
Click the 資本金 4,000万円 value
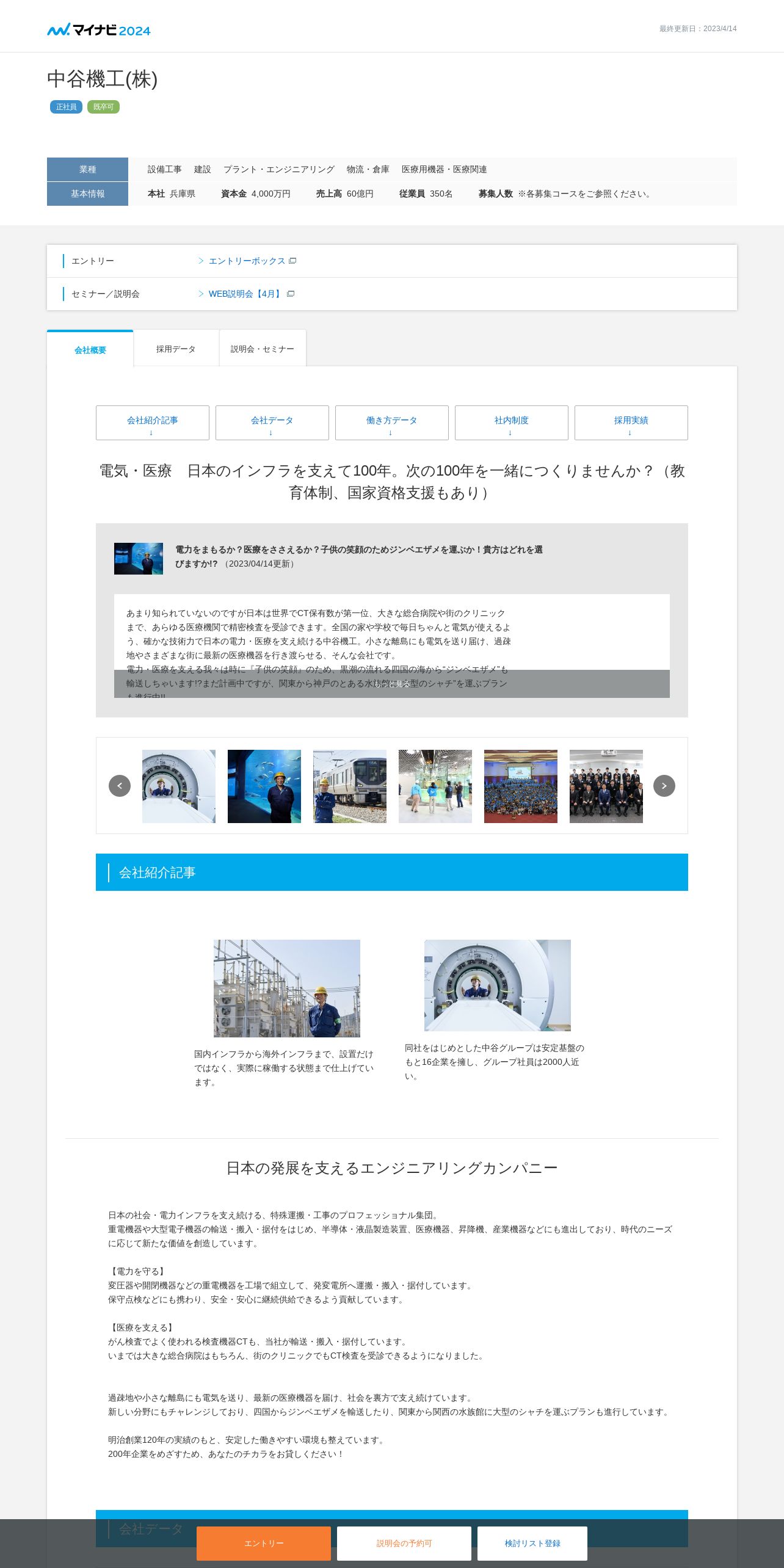256,194
